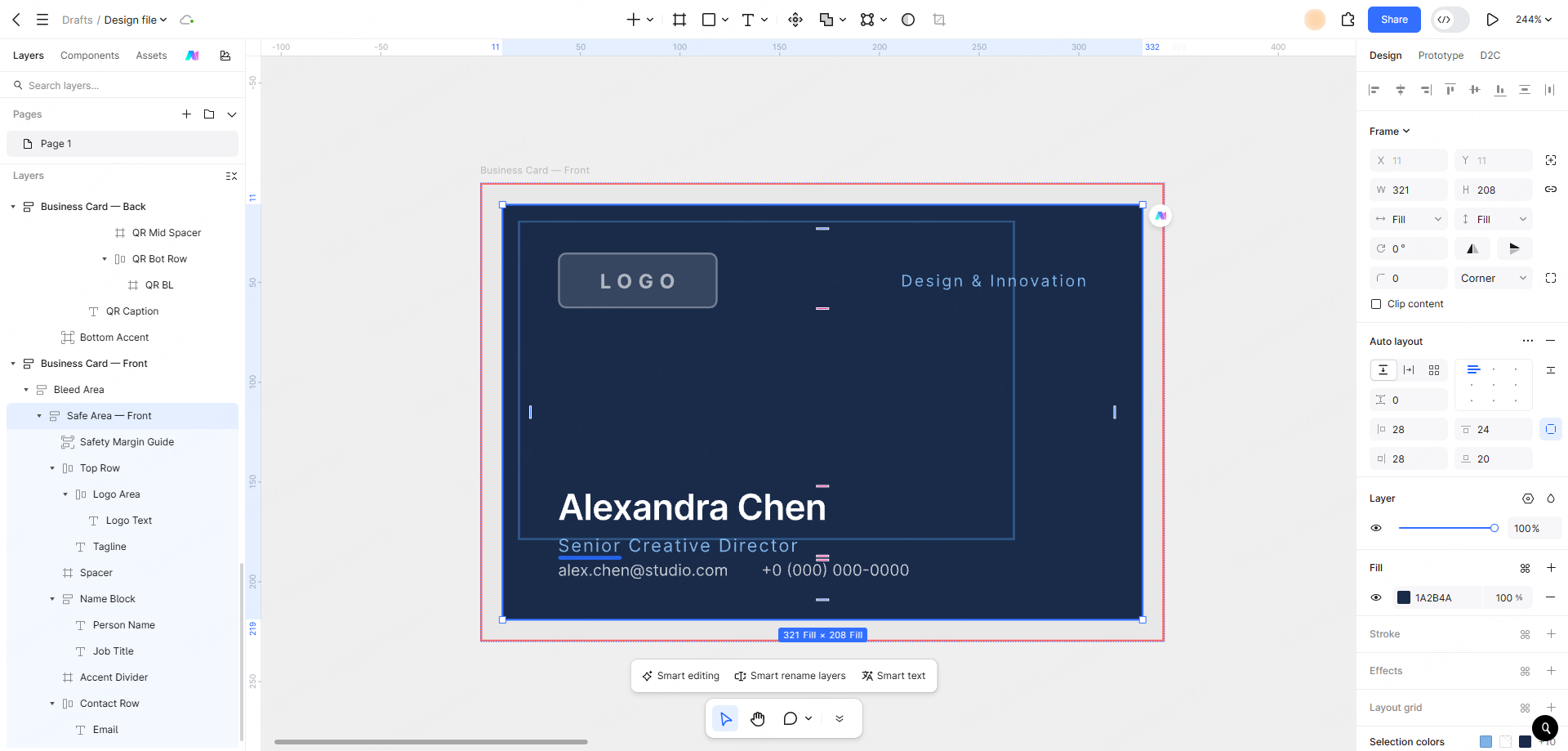Select the Rectangle shape tool

click(709, 20)
